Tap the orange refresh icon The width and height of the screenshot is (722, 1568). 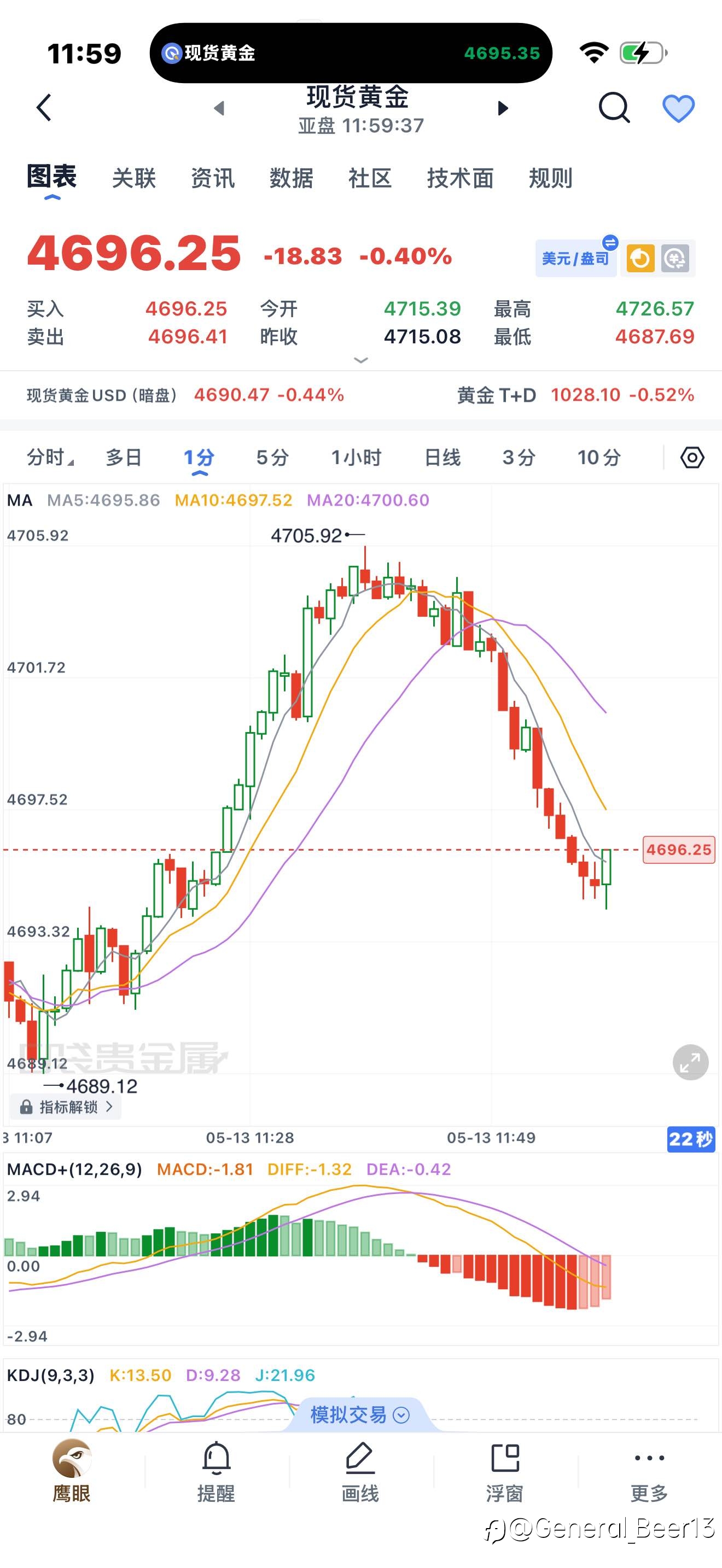click(x=641, y=259)
